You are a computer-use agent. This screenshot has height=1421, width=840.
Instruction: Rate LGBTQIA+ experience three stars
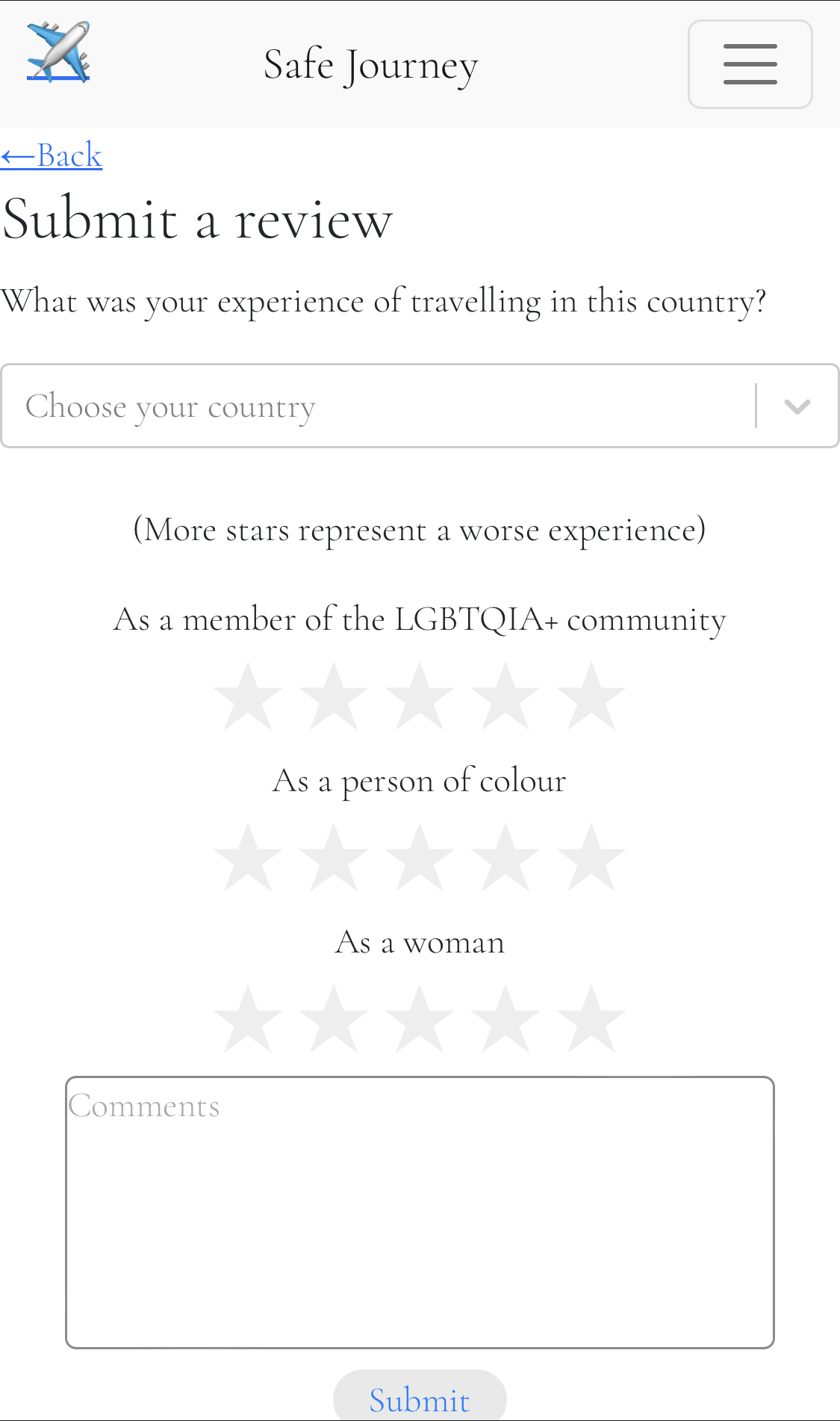pyautogui.click(x=420, y=697)
